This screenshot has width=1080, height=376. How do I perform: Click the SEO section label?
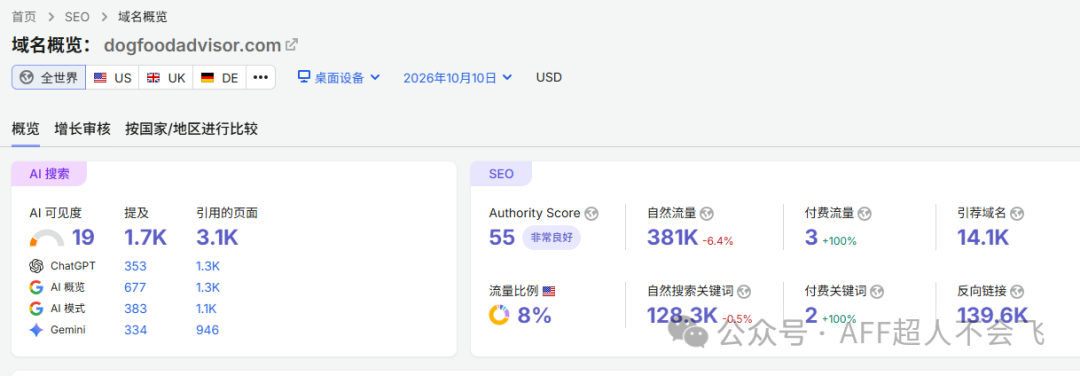[501, 174]
